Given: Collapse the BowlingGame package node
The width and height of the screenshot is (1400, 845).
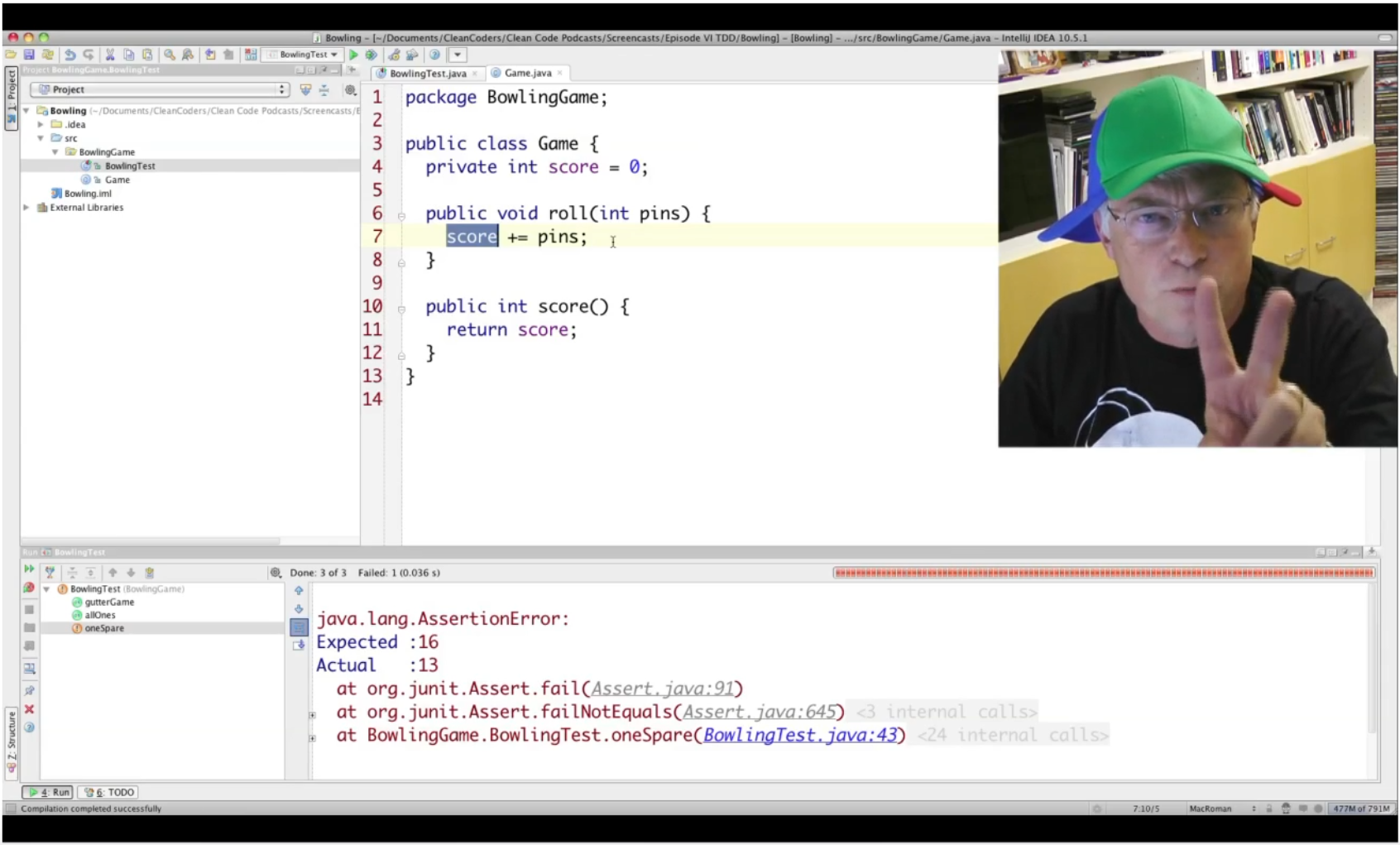Looking at the screenshot, I should pyautogui.click(x=55, y=152).
